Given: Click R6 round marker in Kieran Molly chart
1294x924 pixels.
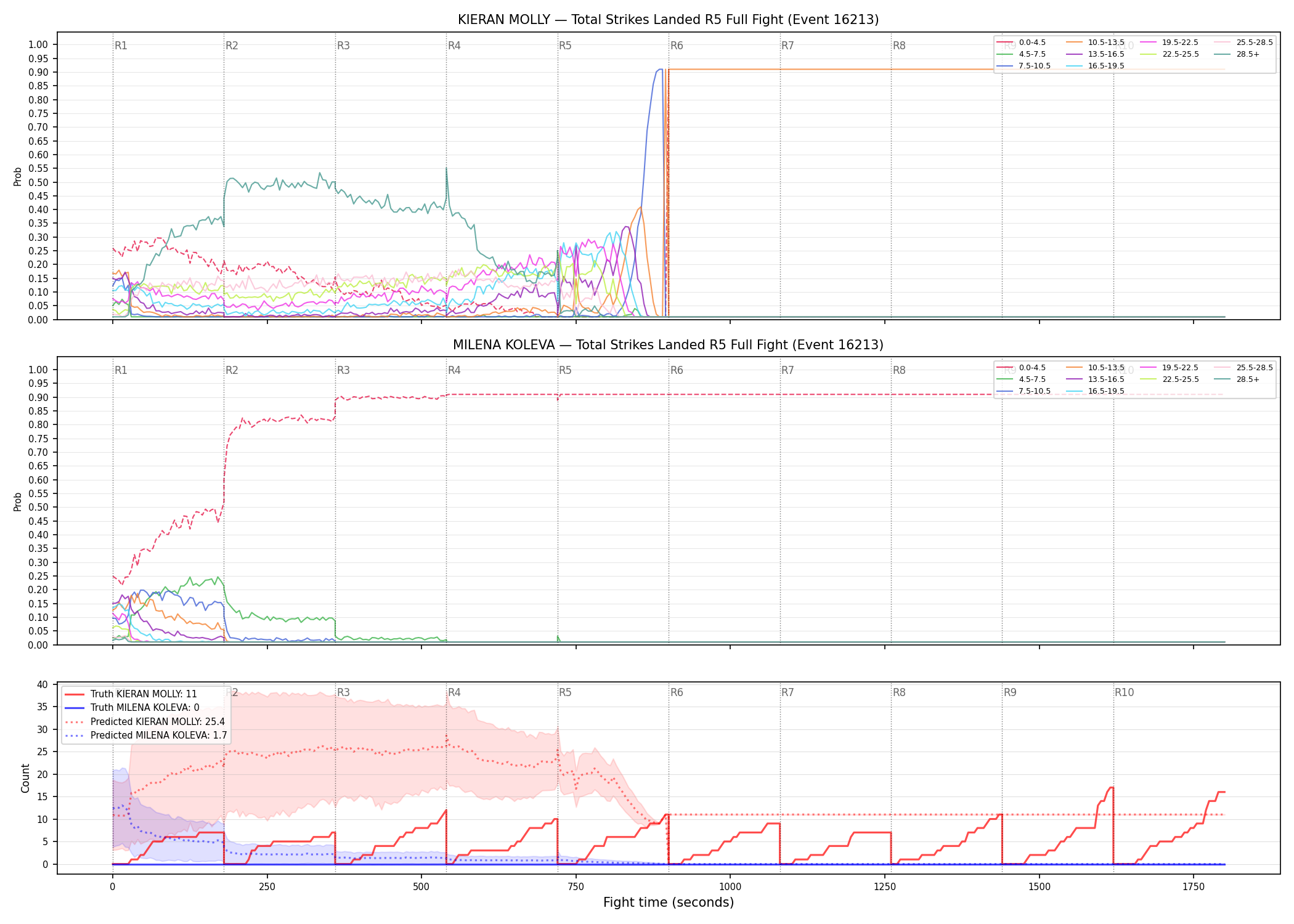Looking at the screenshot, I should click(x=677, y=46).
